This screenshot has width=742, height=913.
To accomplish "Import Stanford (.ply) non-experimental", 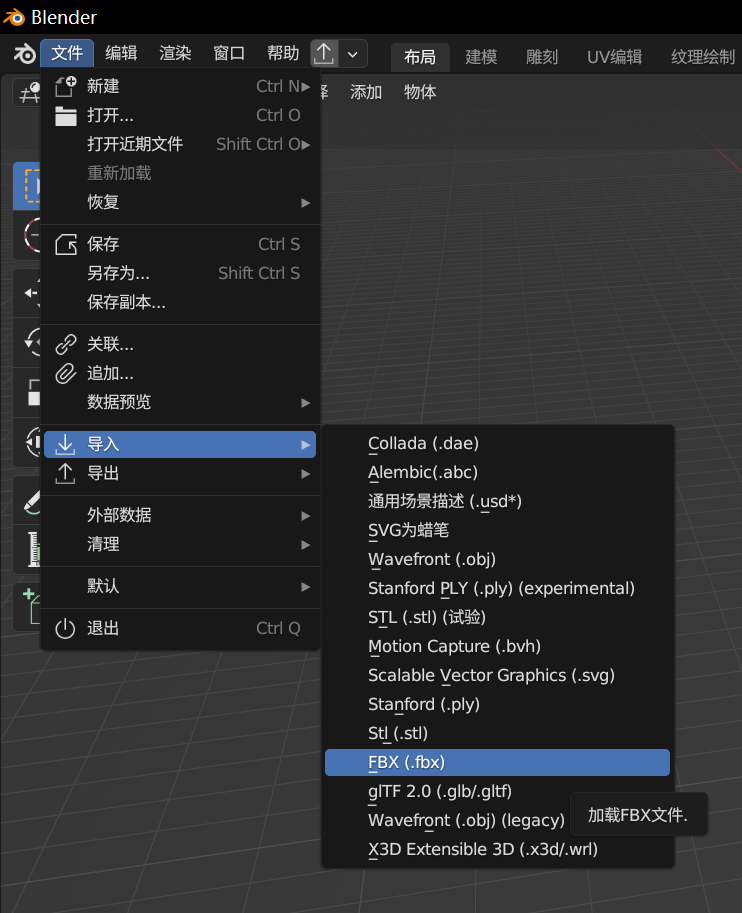I will point(497,705).
